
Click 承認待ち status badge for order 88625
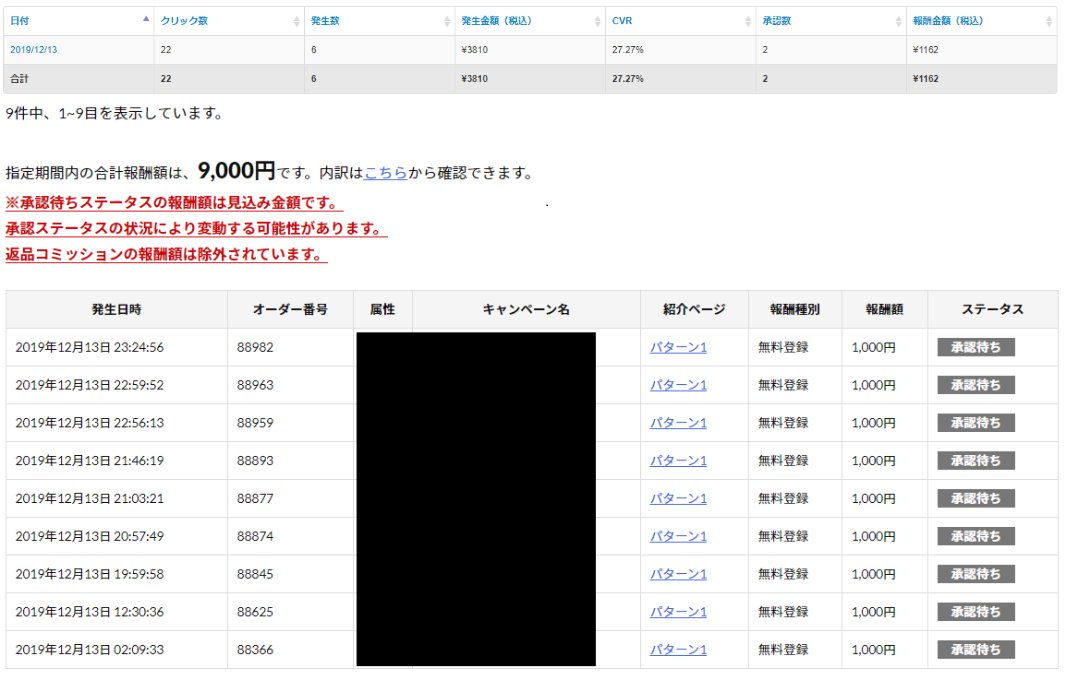click(x=976, y=611)
